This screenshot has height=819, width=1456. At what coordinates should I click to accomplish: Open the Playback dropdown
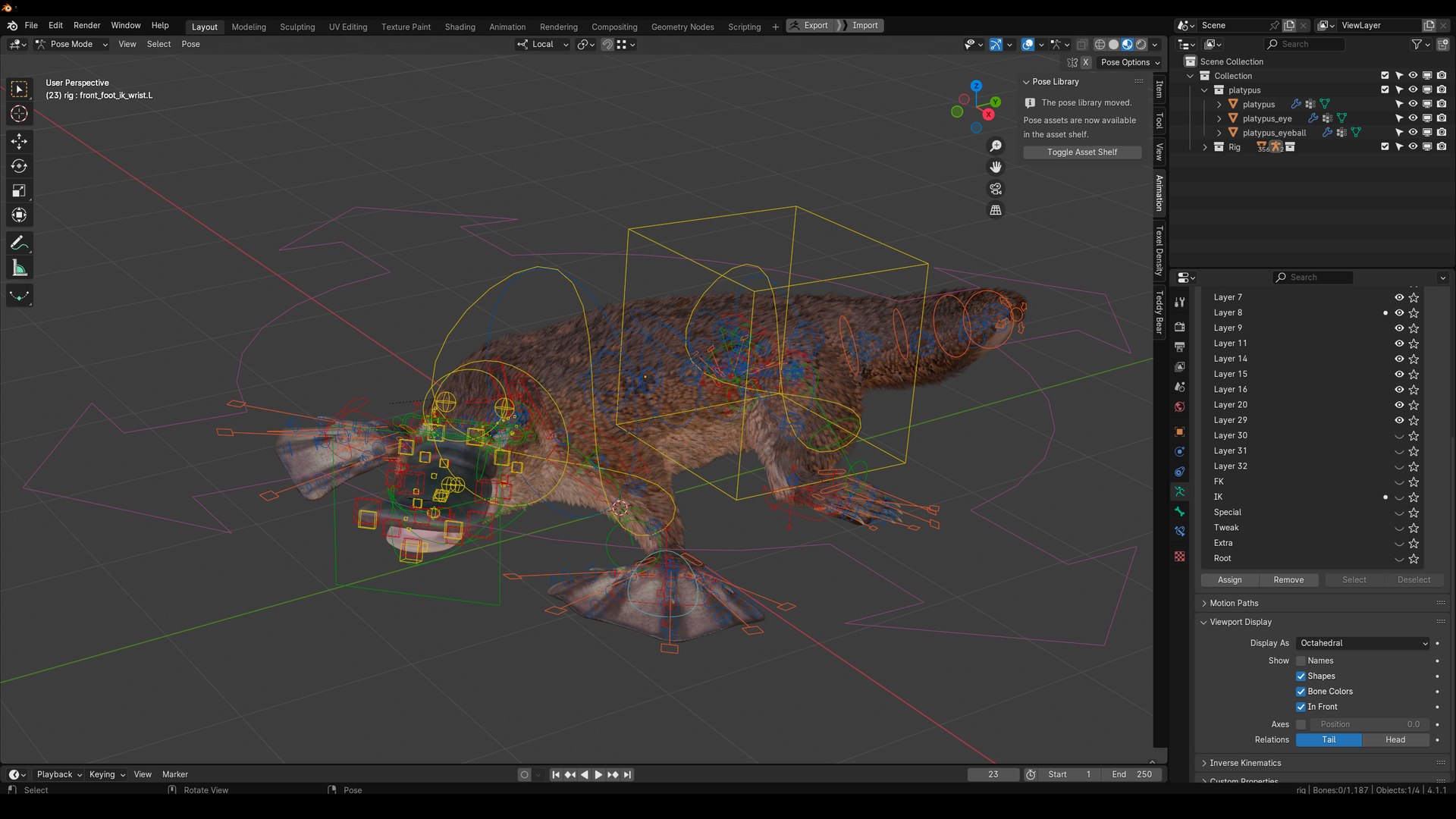coord(59,774)
